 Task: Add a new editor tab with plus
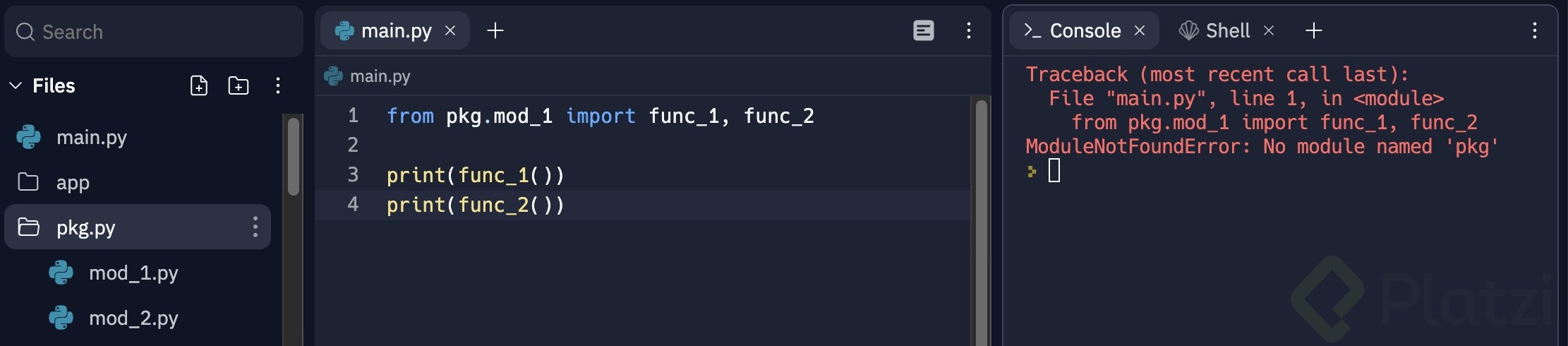coord(495,30)
